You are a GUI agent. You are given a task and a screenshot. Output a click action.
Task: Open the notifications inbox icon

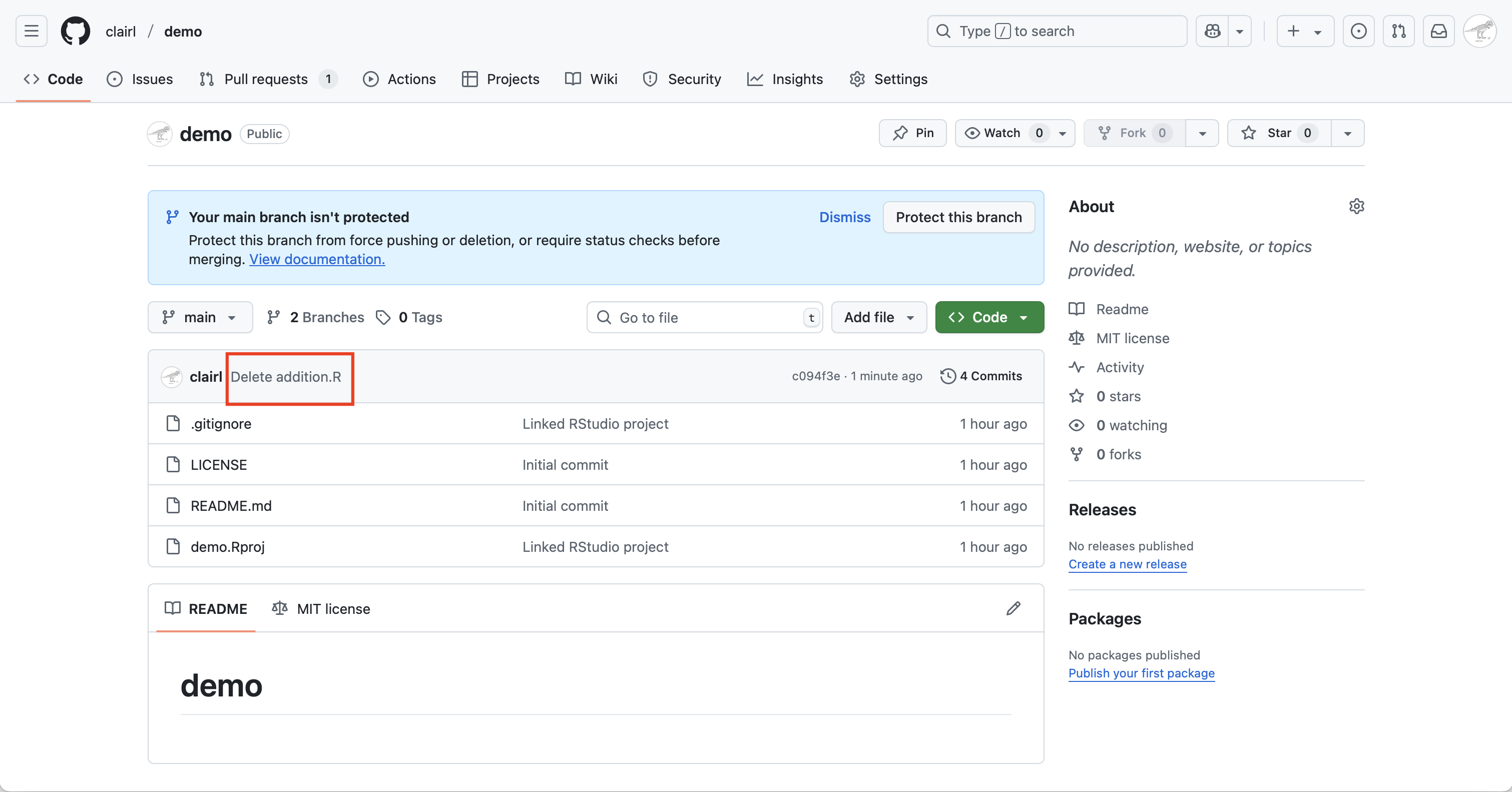click(x=1438, y=31)
